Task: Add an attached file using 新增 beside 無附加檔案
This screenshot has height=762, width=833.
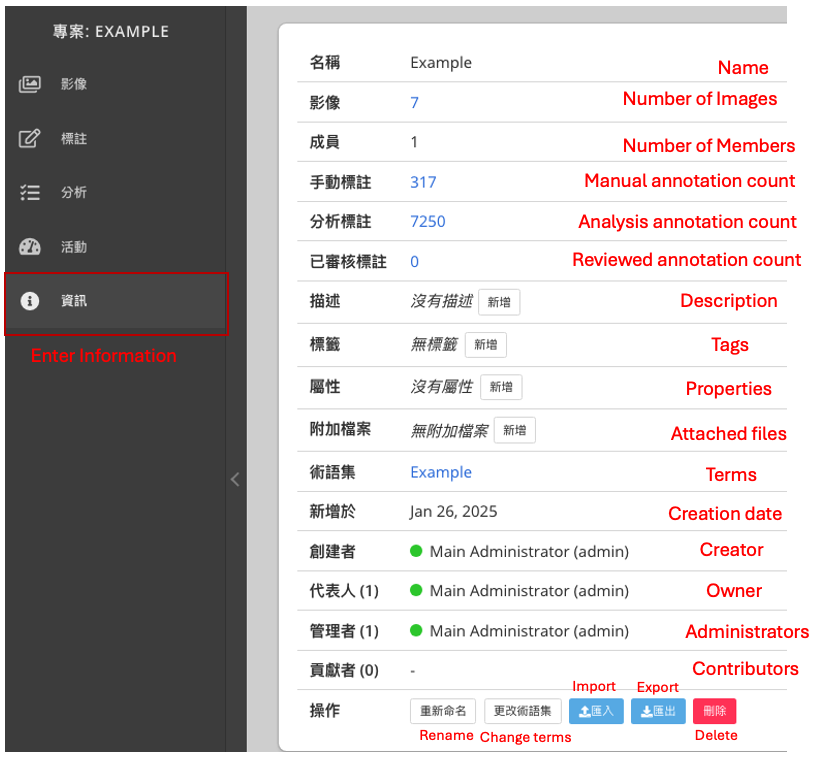Action: coord(515,431)
